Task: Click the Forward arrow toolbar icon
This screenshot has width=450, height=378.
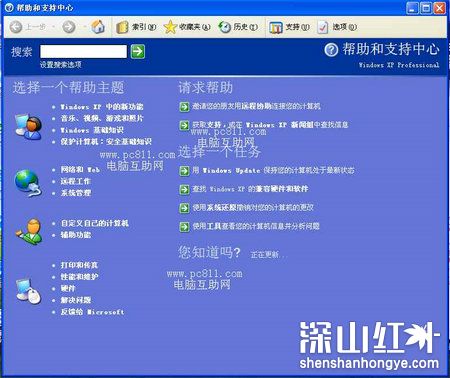Action: 69,27
